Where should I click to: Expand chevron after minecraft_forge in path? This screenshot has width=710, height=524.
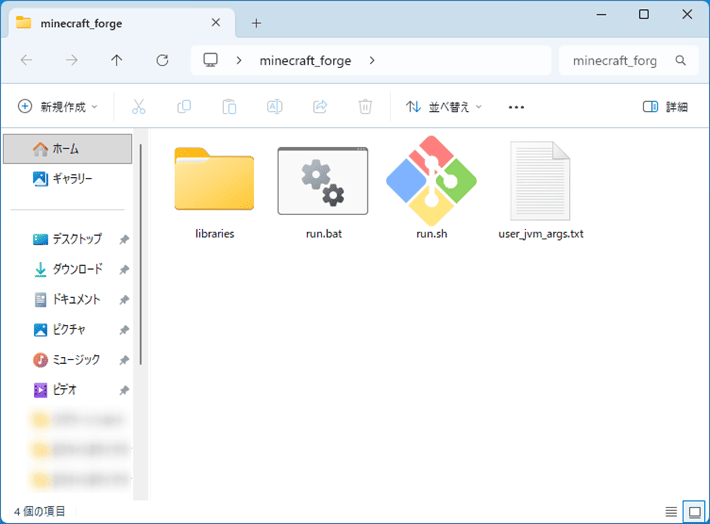372,60
